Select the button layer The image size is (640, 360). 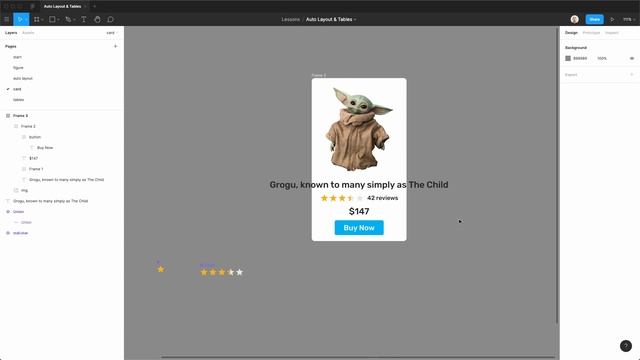pyautogui.click(x=35, y=137)
